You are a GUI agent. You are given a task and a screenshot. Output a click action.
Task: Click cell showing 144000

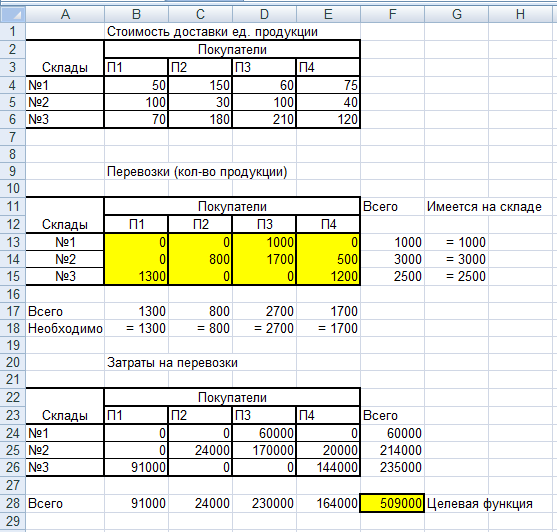(328, 467)
